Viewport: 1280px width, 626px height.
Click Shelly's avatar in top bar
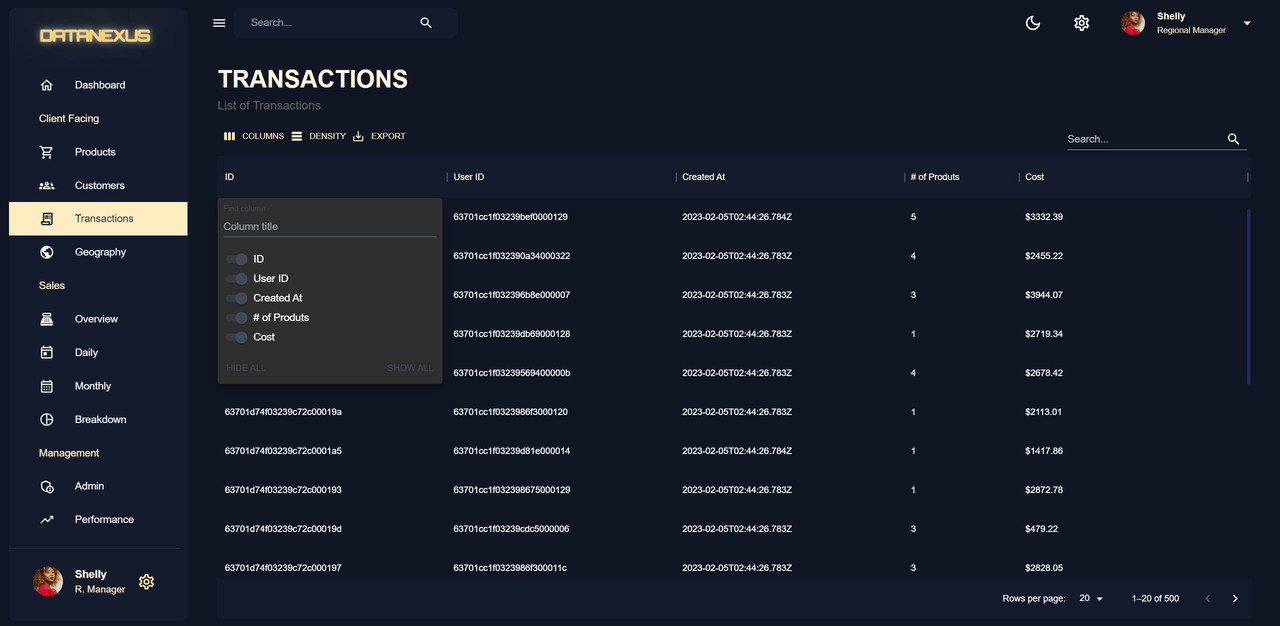pyautogui.click(x=1133, y=23)
